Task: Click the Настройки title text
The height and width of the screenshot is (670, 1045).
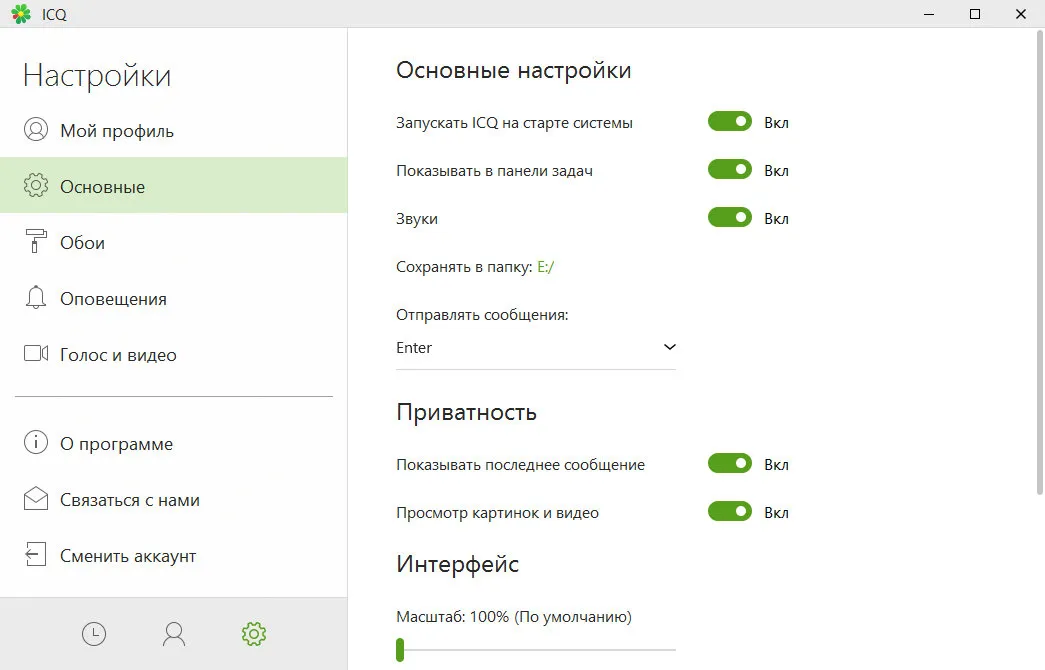Action: point(97,75)
